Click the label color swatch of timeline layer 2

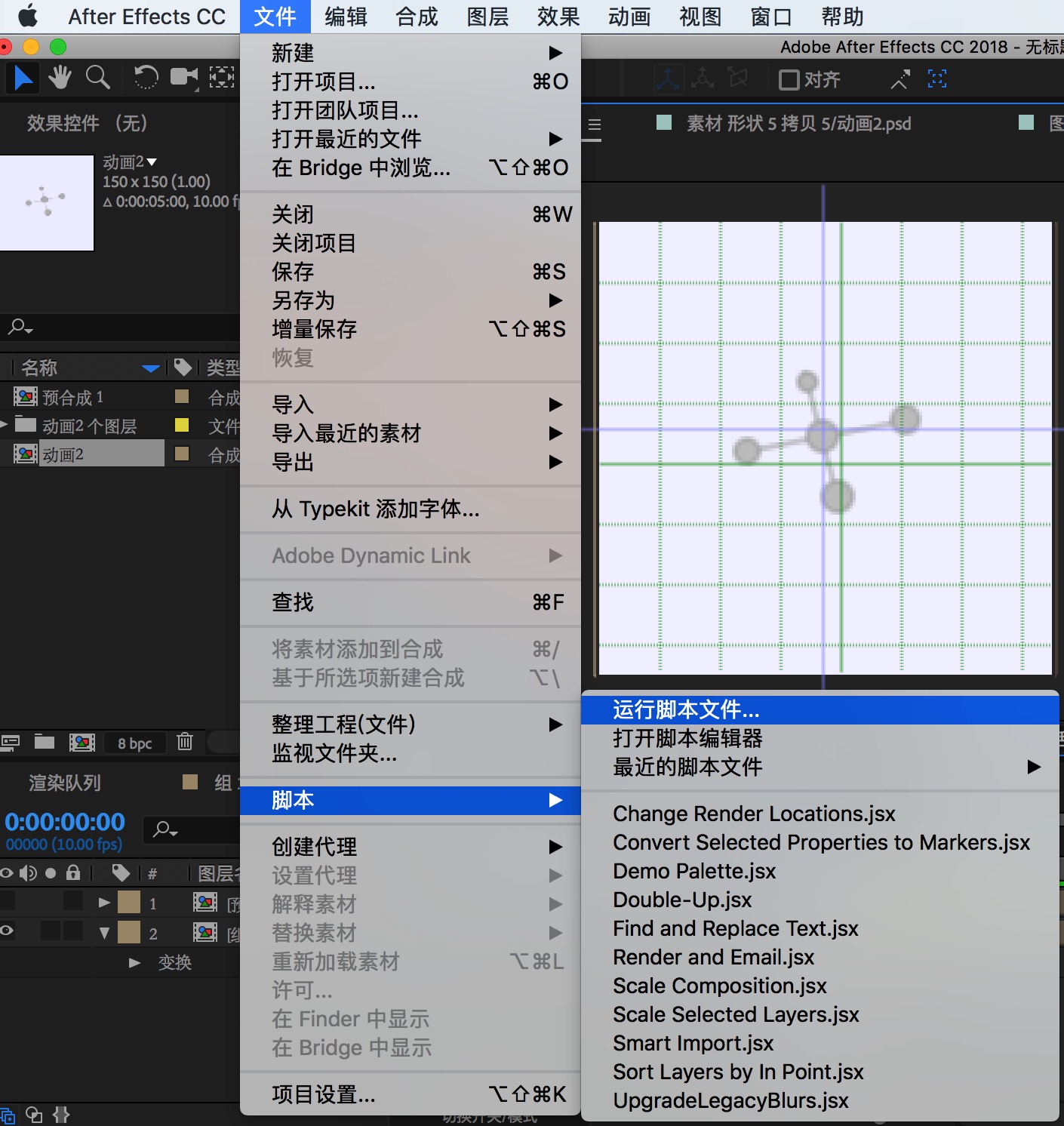point(129,932)
